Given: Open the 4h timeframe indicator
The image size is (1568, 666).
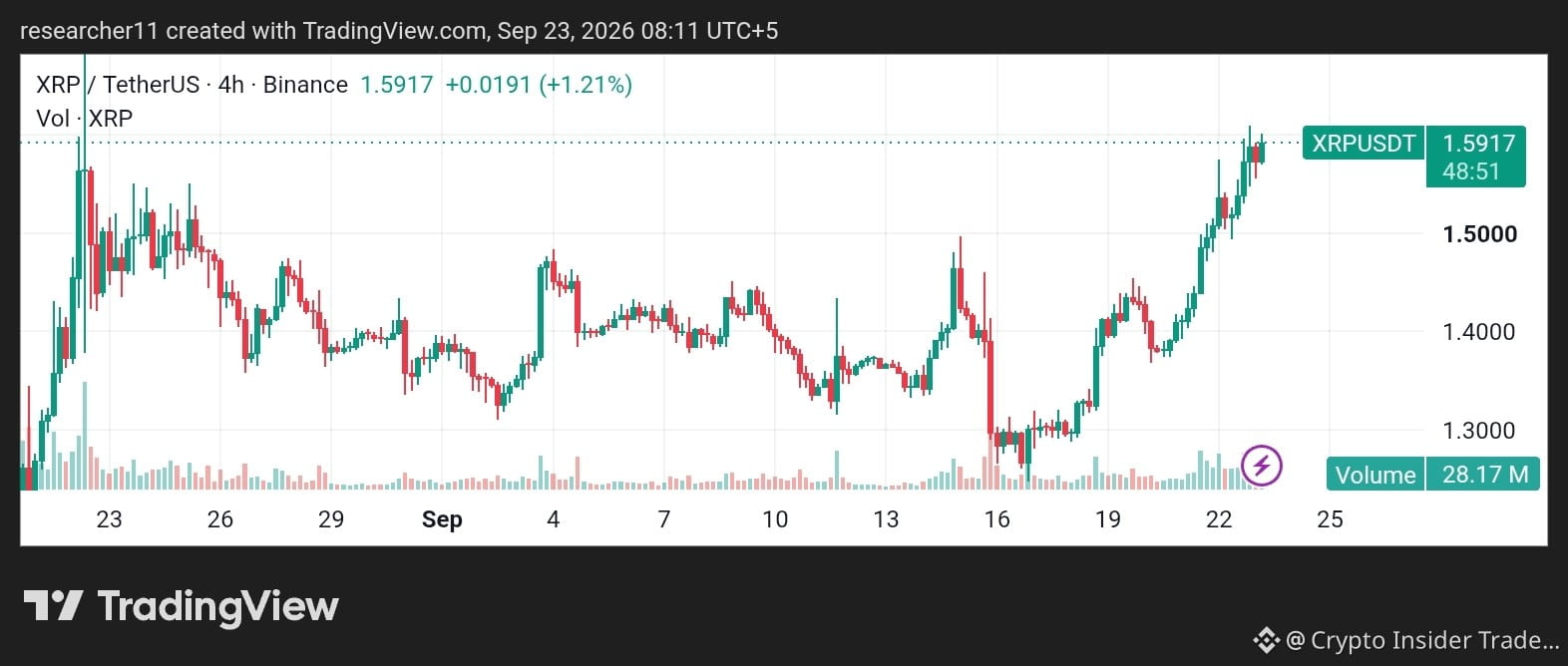Looking at the screenshot, I should click(x=230, y=85).
